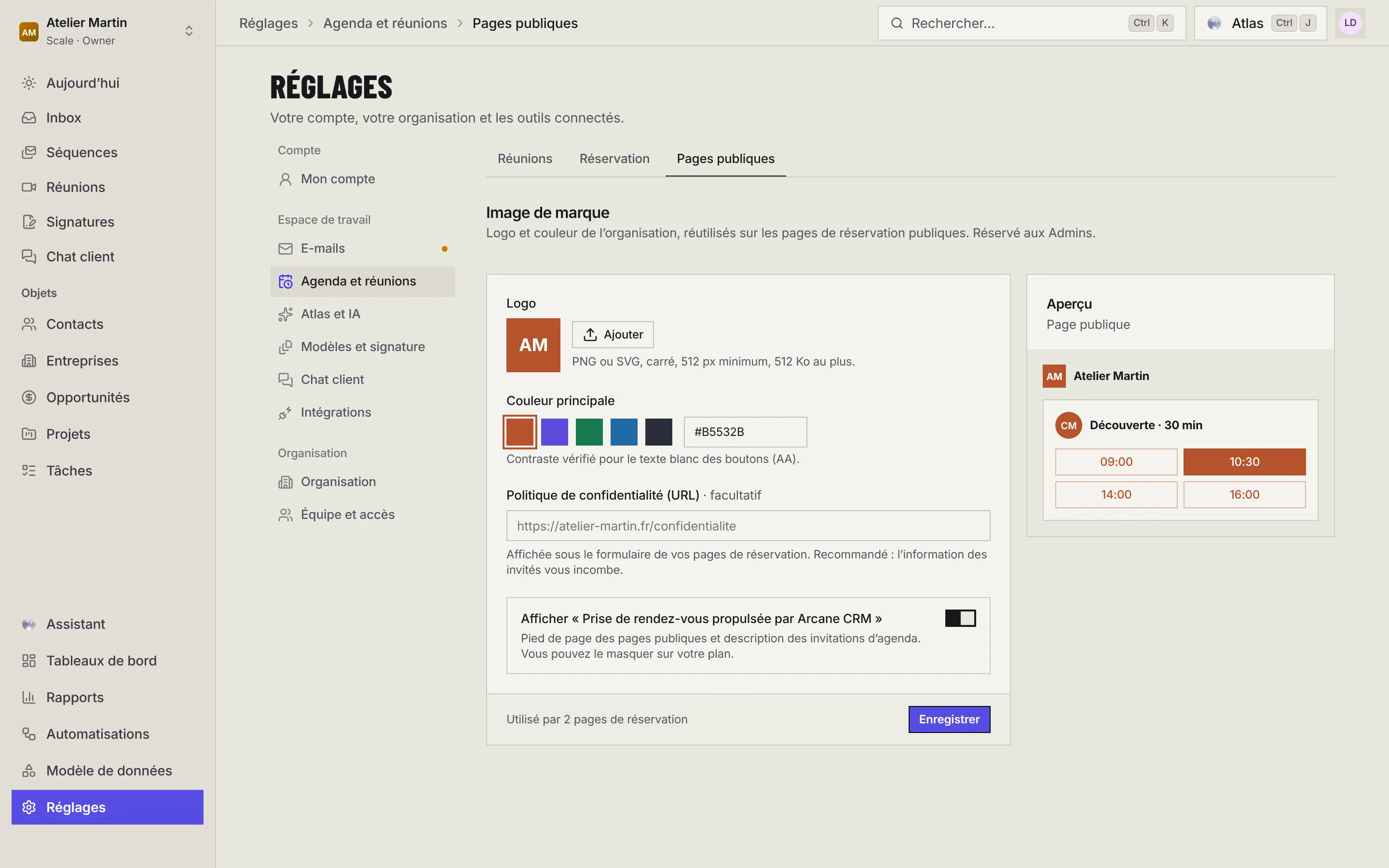Open the Atlas assistant button in header

tap(1260, 23)
